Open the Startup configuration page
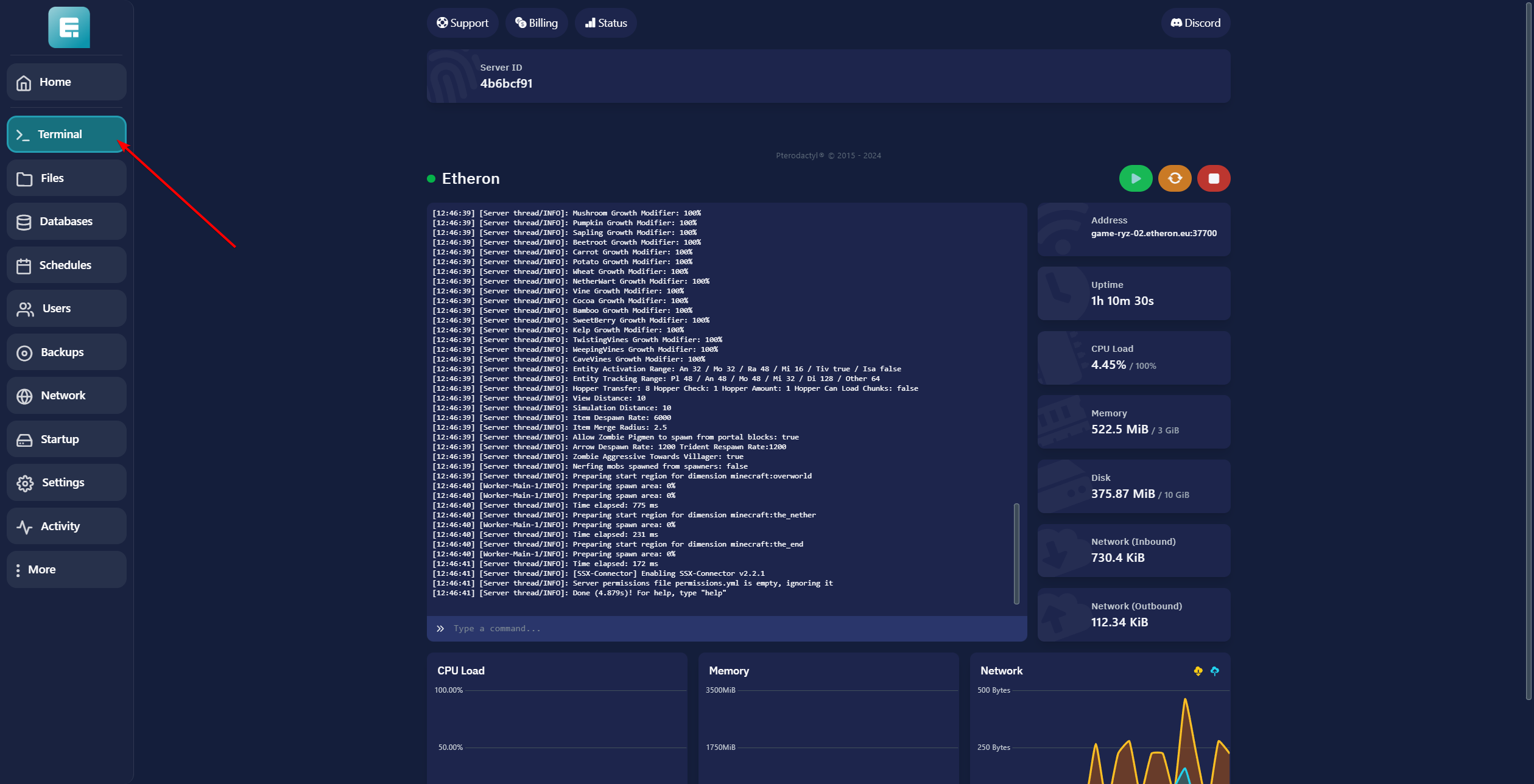Image resolution: width=1534 pixels, height=784 pixels. click(66, 439)
